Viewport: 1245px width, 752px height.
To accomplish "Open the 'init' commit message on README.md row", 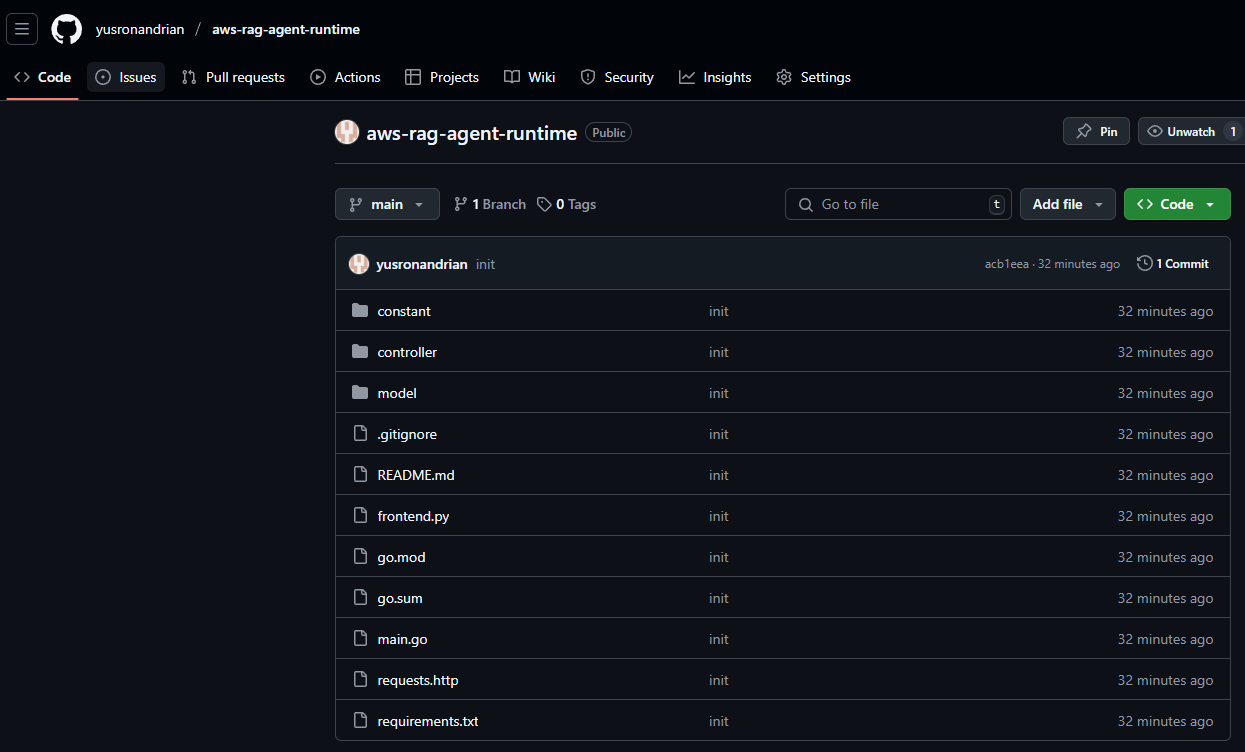I will [719, 475].
